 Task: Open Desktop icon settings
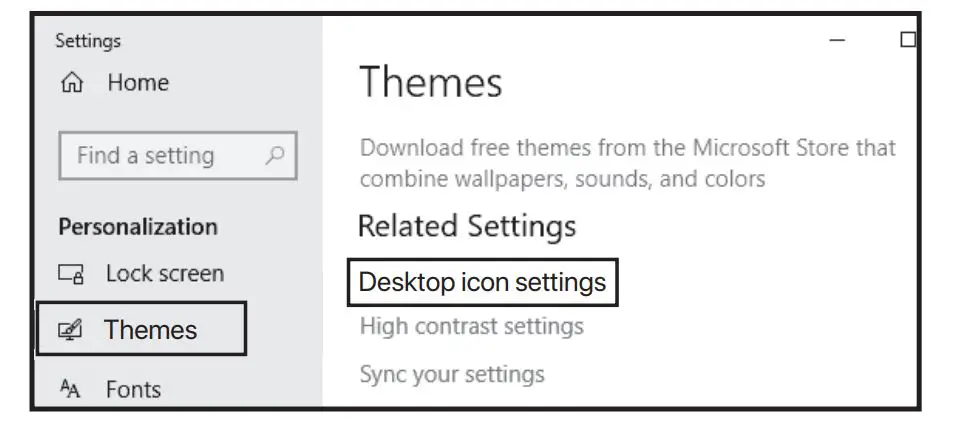click(482, 282)
